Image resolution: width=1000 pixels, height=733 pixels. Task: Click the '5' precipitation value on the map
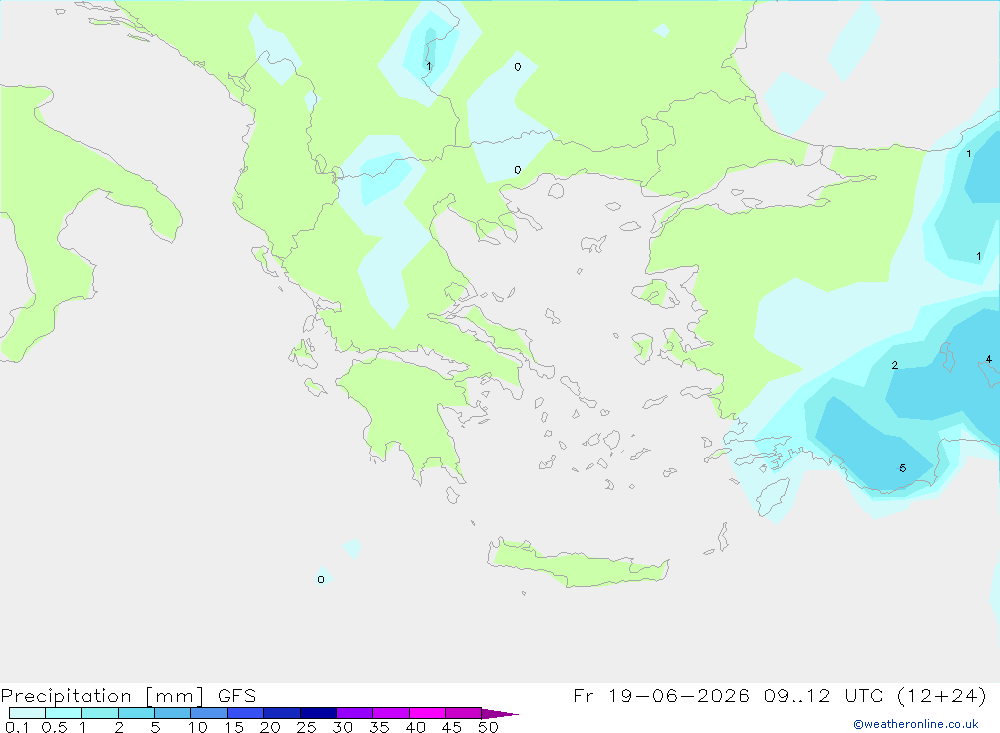(902, 468)
